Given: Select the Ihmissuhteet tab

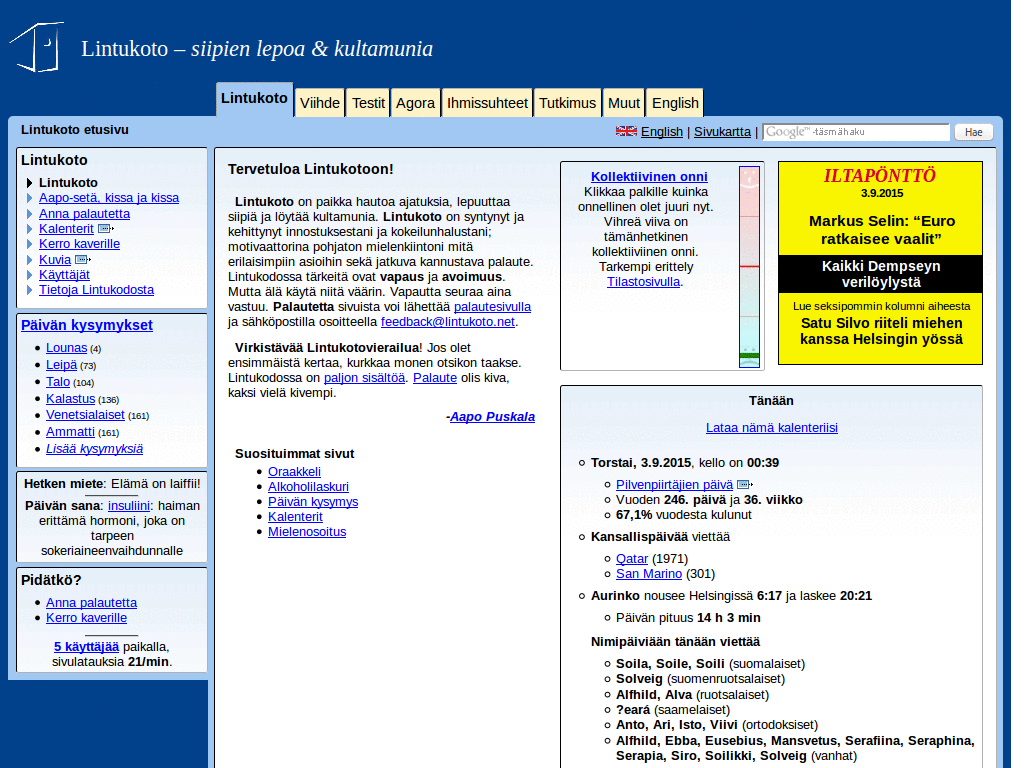Looking at the screenshot, I should tap(487, 103).
